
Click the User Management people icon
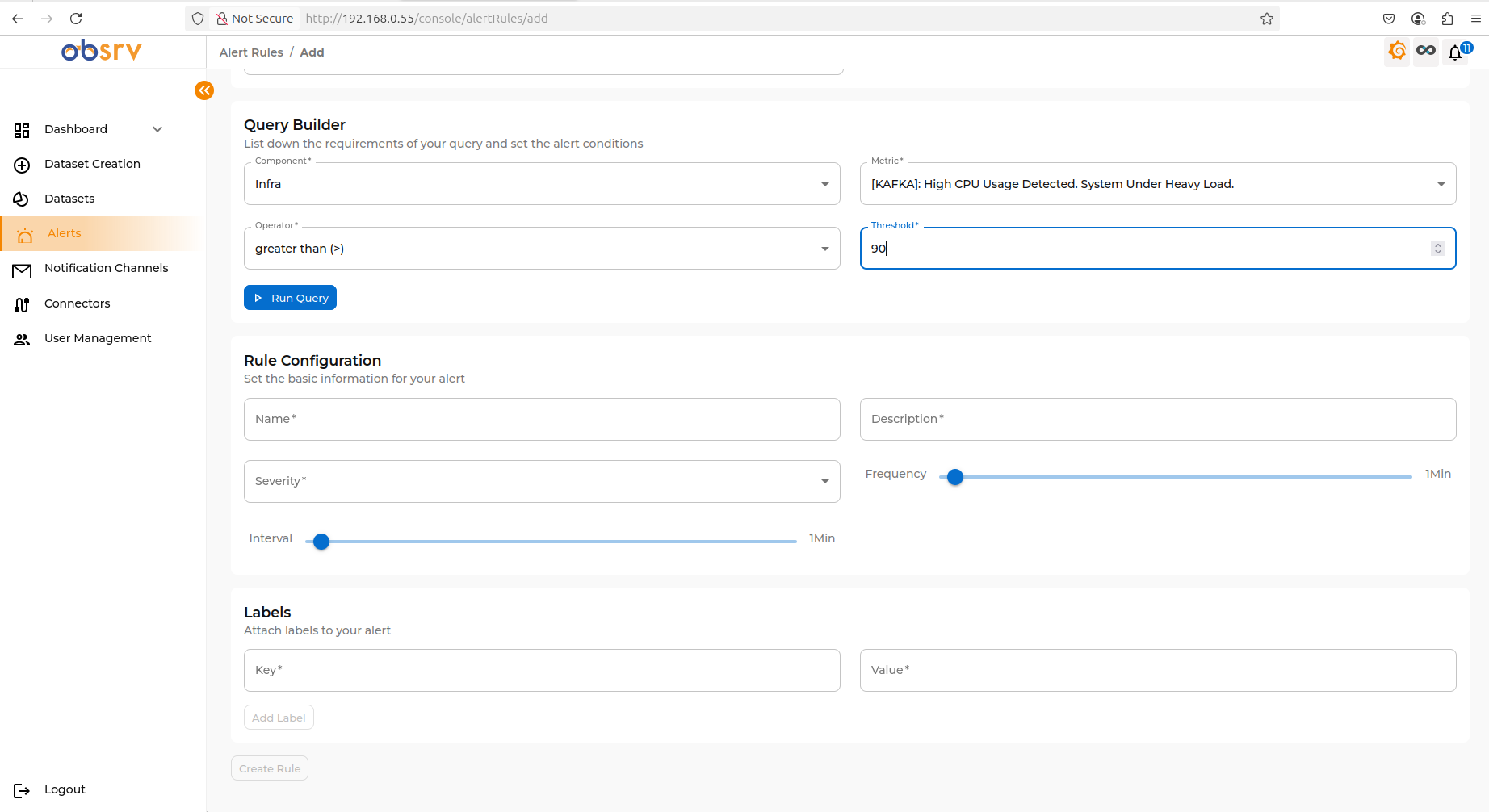22,339
